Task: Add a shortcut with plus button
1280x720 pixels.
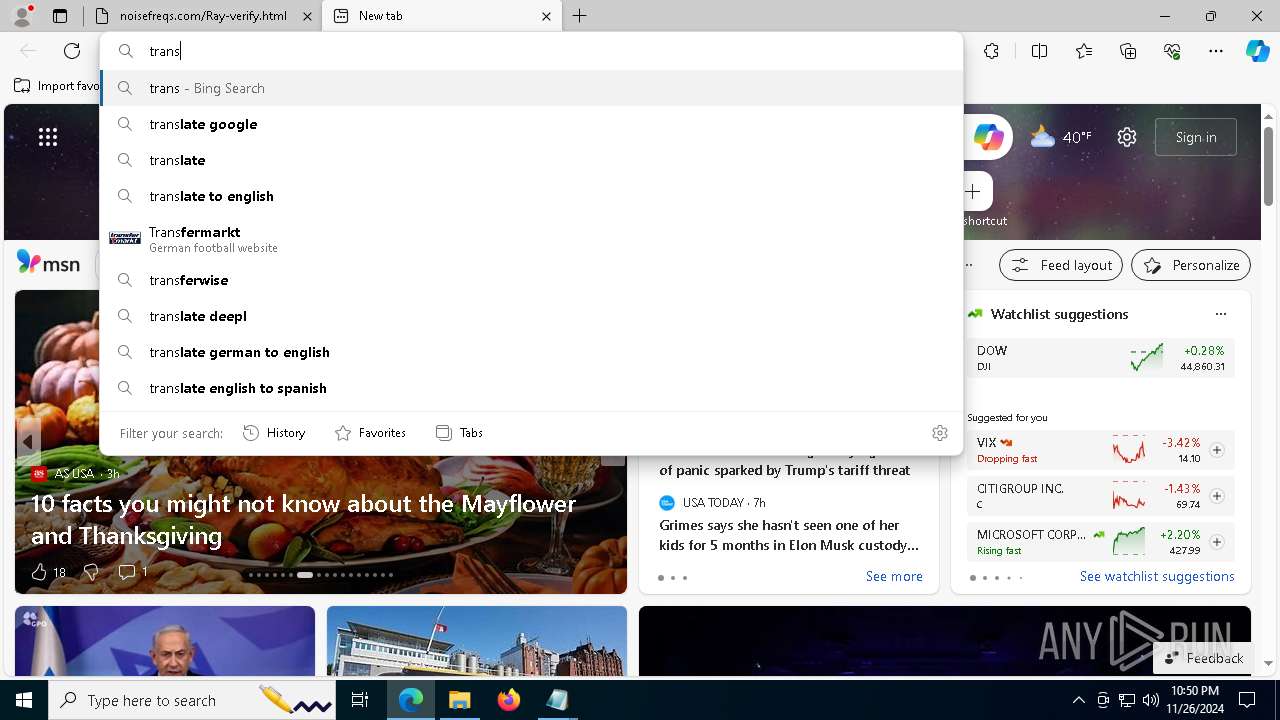Action: pos(973,191)
